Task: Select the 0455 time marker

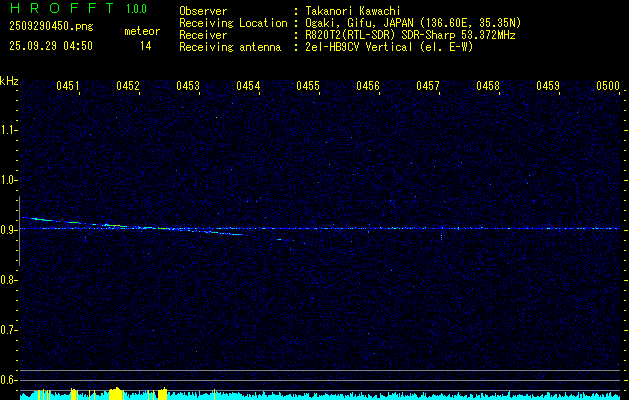Action: [x=308, y=87]
